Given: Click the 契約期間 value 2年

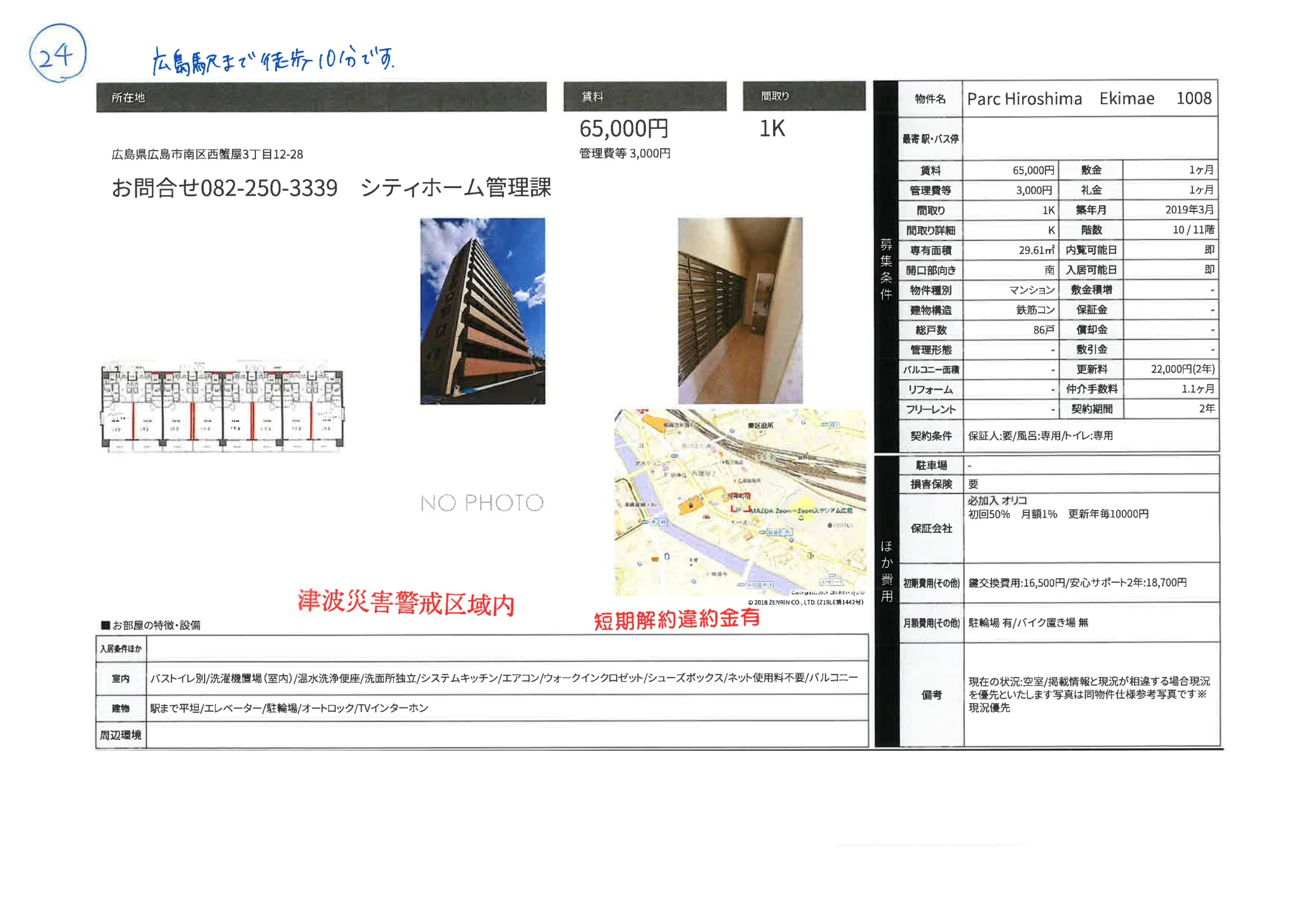Looking at the screenshot, I should pos(1207,409).
